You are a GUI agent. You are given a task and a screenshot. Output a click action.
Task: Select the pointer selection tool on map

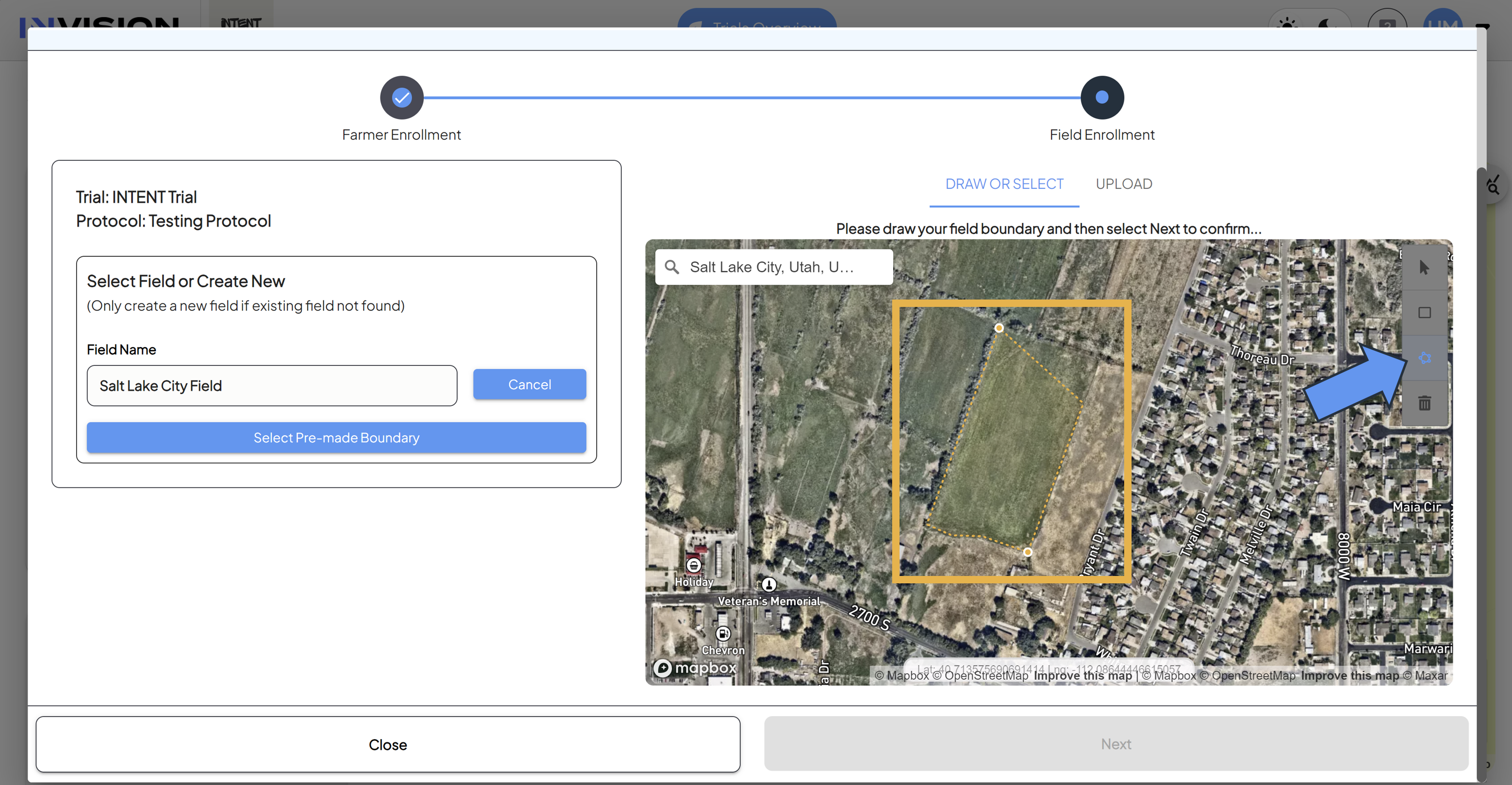pyautogui.click(x=1424, y=268)
